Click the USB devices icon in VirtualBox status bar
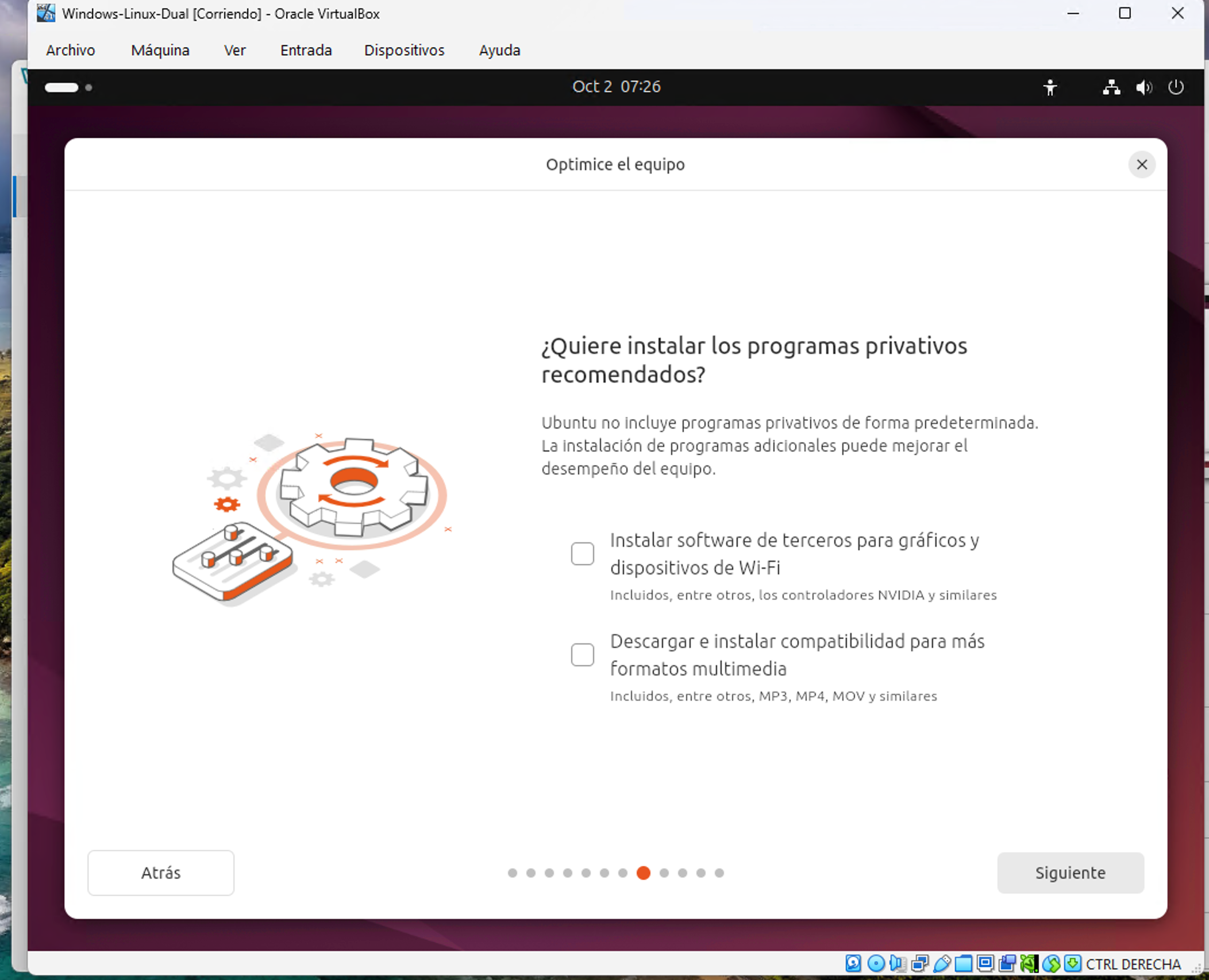 (942, 963)
